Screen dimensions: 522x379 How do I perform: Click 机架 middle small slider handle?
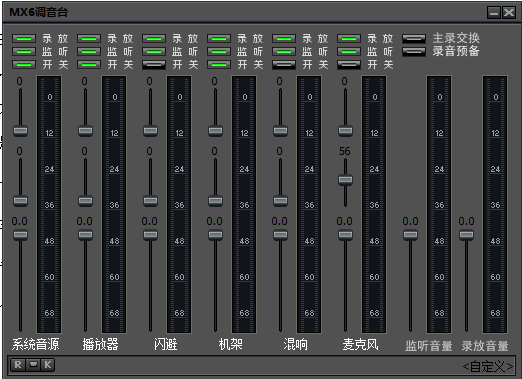215,201
